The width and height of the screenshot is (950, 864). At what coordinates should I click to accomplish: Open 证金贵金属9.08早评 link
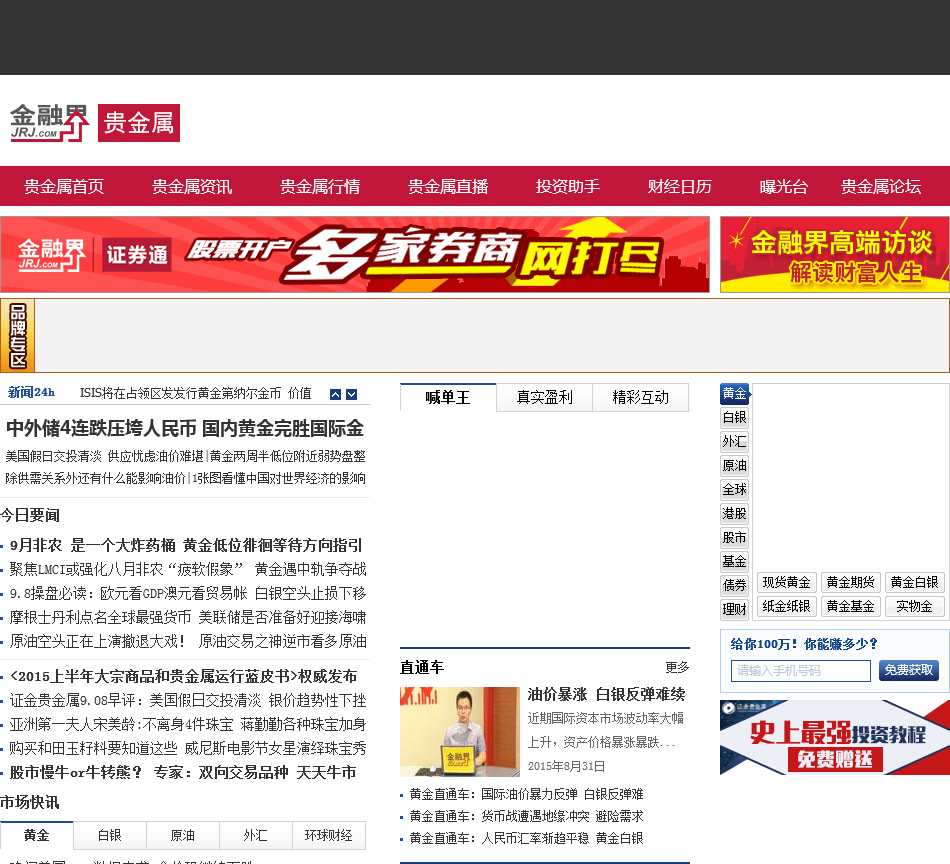coord(188,701)
